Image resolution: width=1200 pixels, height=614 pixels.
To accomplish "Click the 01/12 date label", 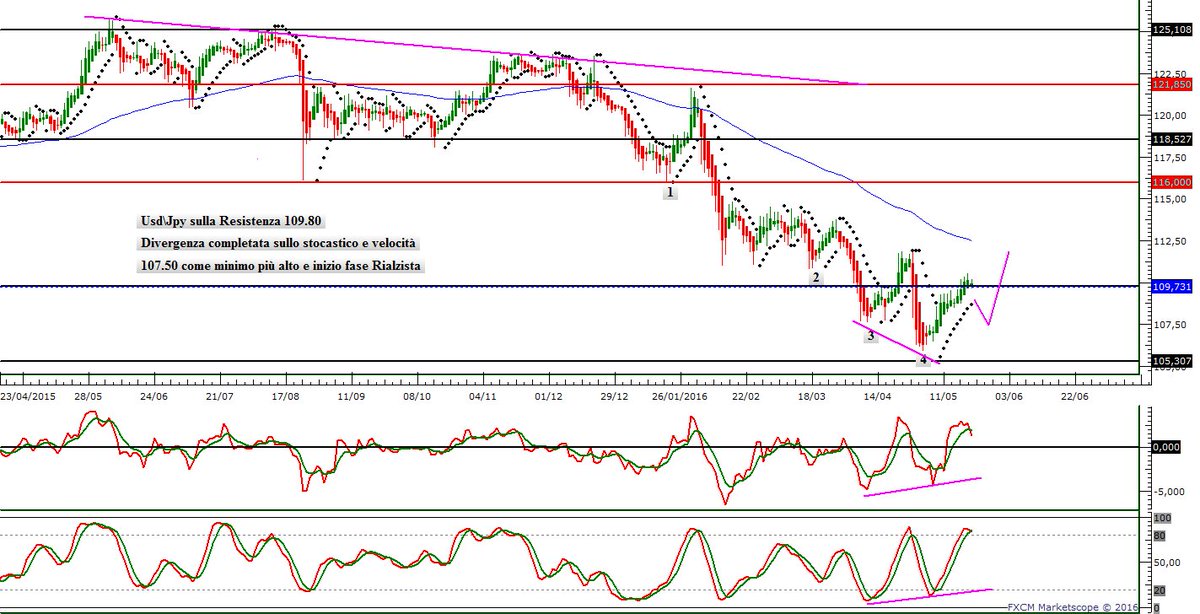I will coord(549,396).
